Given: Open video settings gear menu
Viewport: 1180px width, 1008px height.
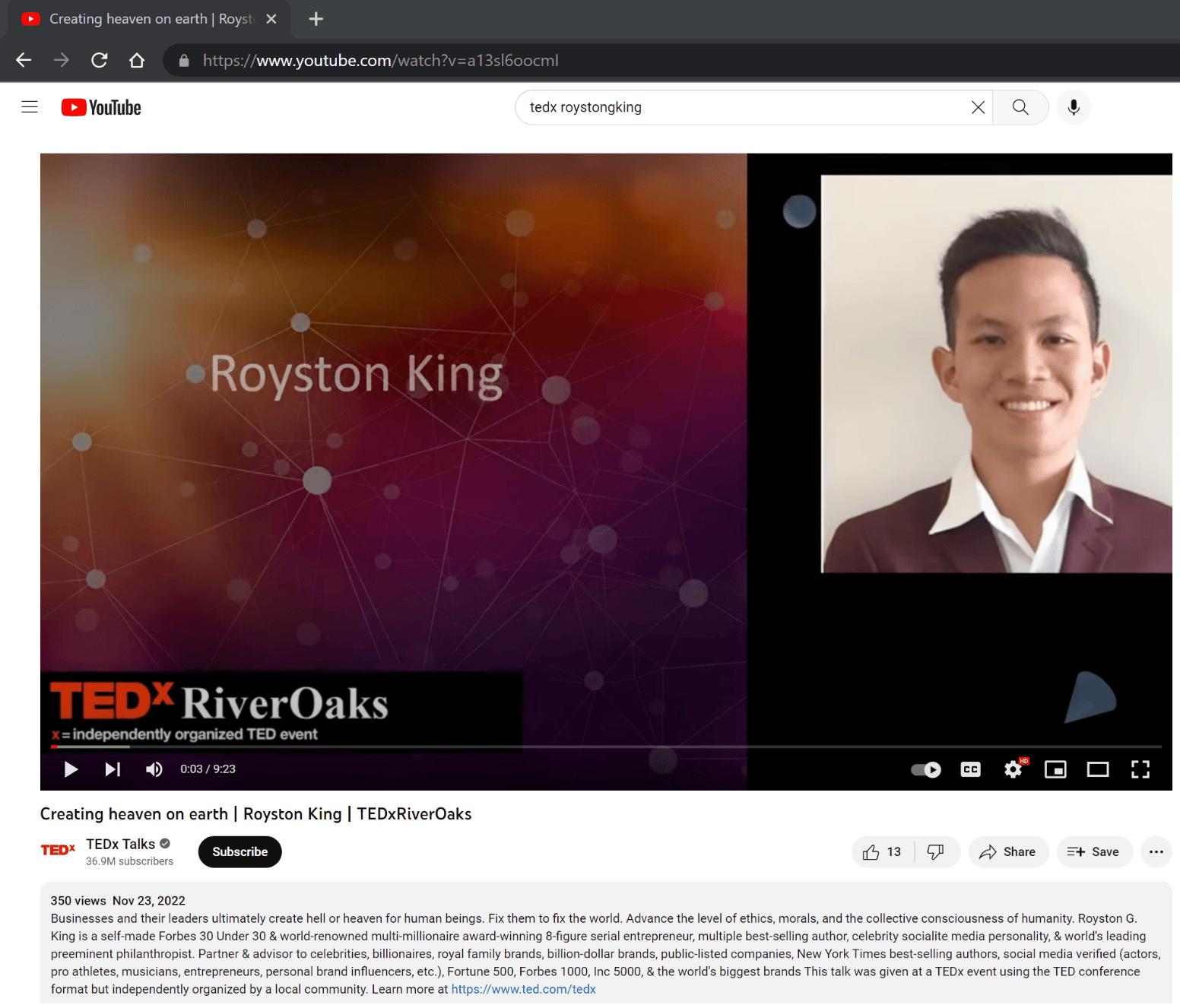Looking at the screenshot, I should (1013, 769).
